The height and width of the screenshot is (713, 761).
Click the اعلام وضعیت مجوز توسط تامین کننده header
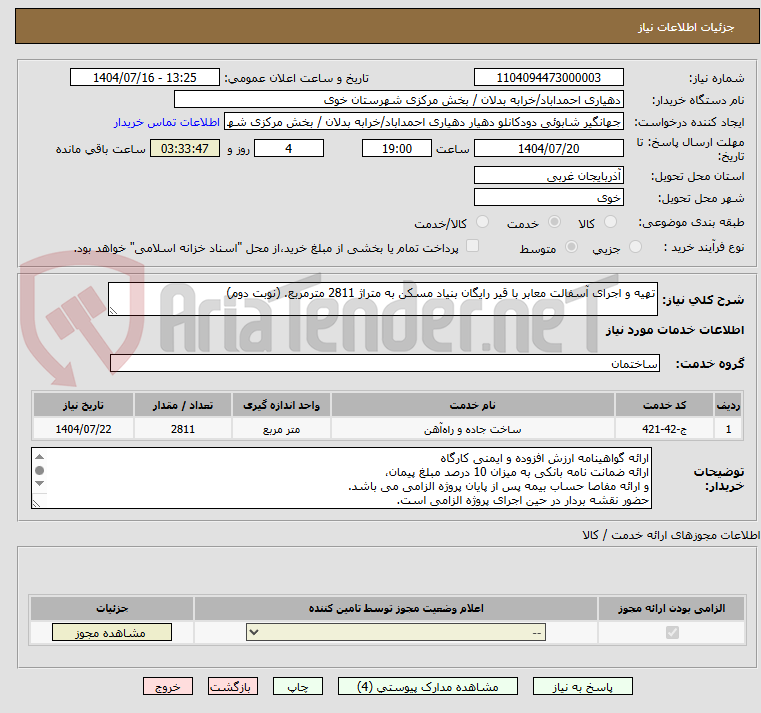point(396,609)
